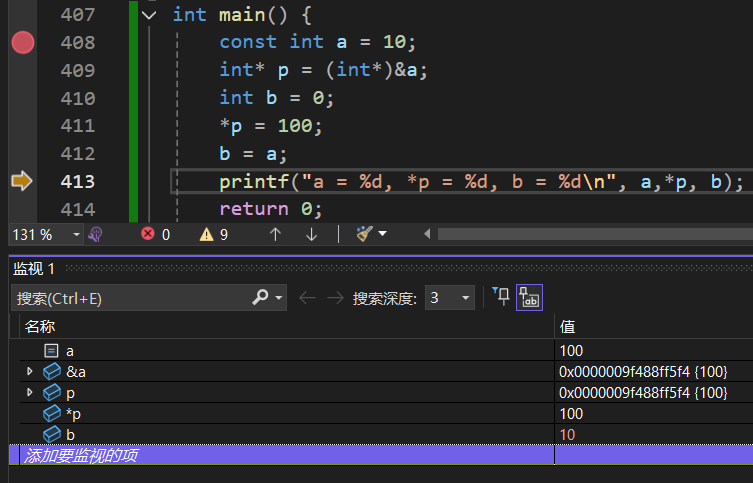Toggle the pin filter icon in watch toolbar
This screenshot has height=483, width=753.
point(500,297)
